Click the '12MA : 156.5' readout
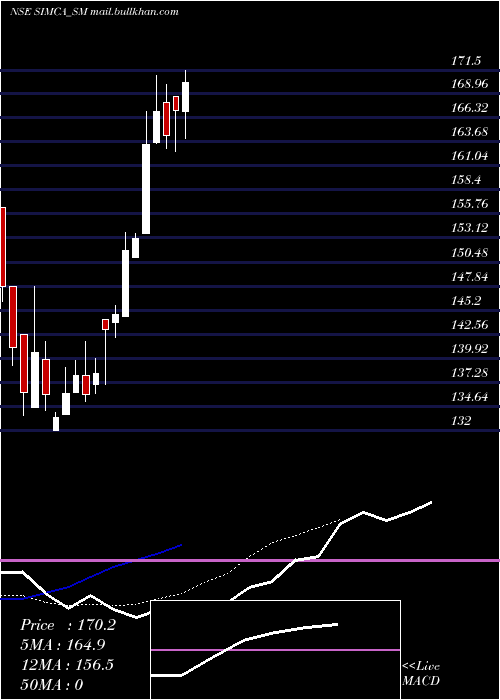 pyautogui.click(x=67, y=664)
